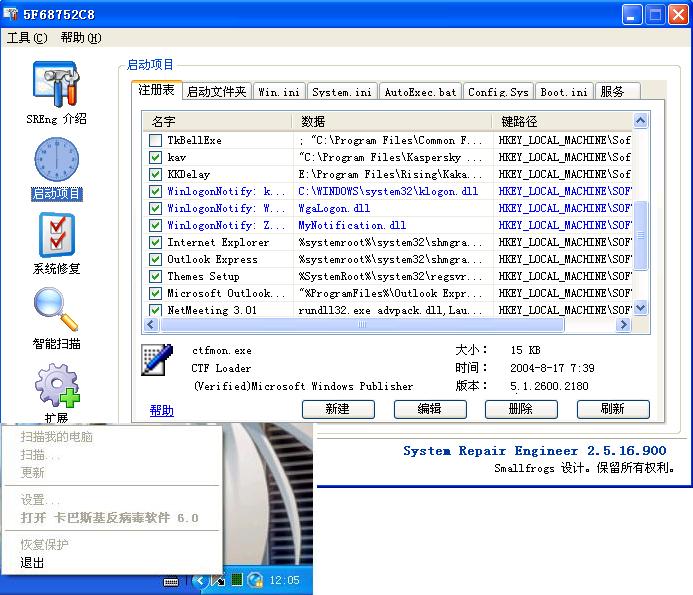Open the SREng 介绍 section icon

click(56, 85)
